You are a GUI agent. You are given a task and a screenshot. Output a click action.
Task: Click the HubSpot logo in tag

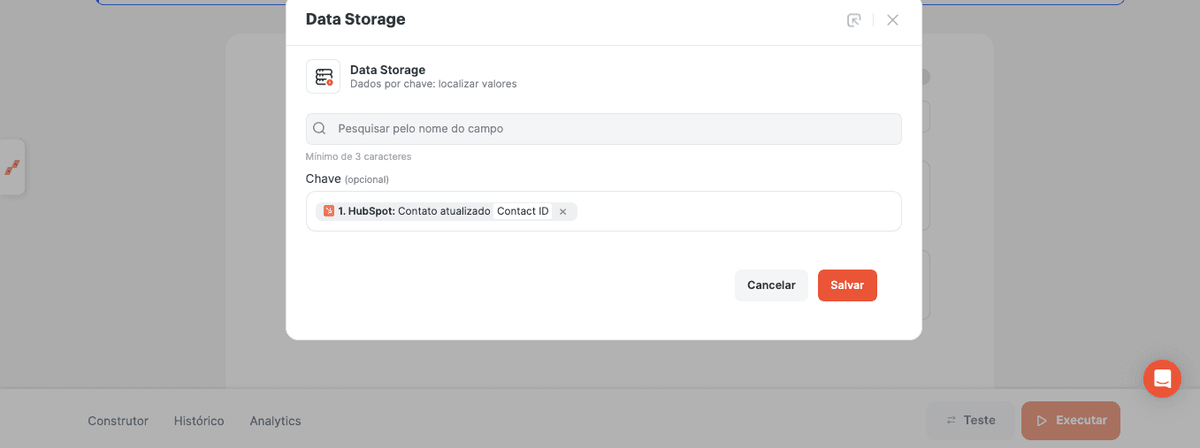coord(329,212)
